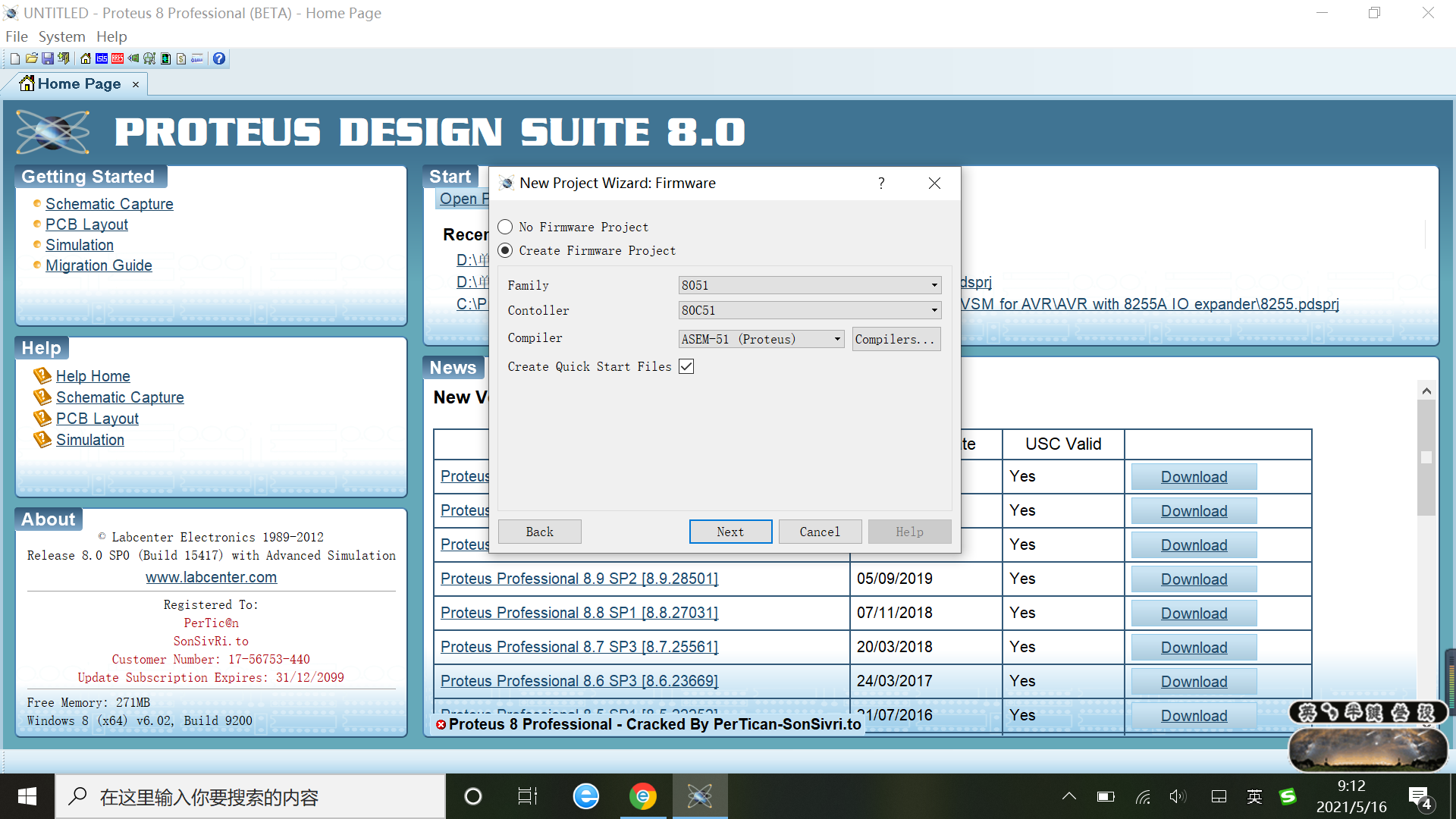The image size is (1456, 819).
Task: Open the File menu
Action: pyautogui.click(x=16, y=36)
